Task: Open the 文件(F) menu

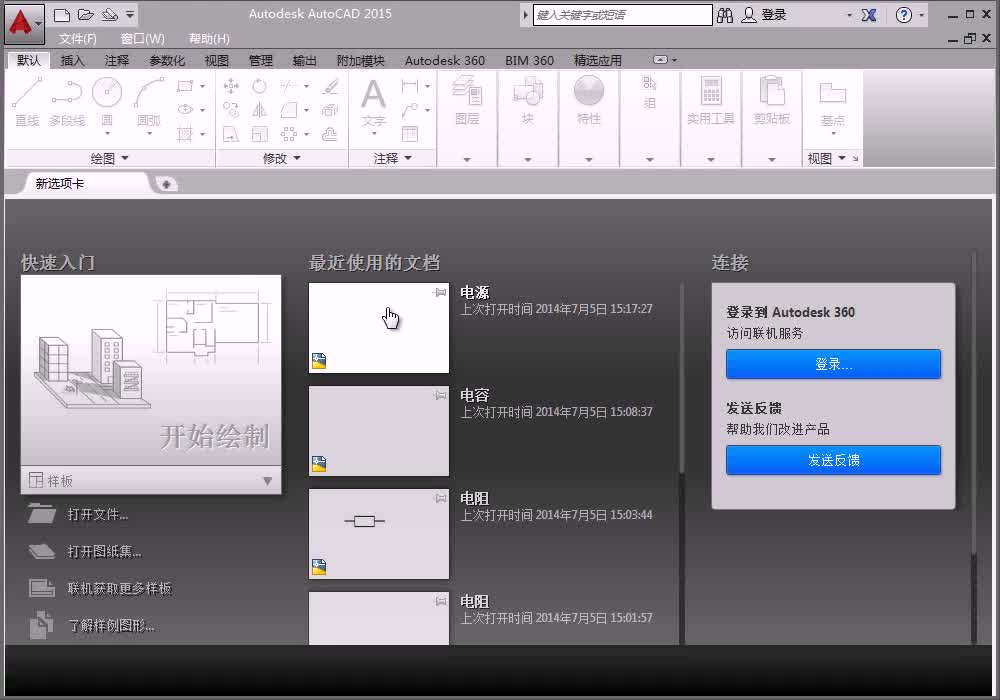Action: [78, 39]
